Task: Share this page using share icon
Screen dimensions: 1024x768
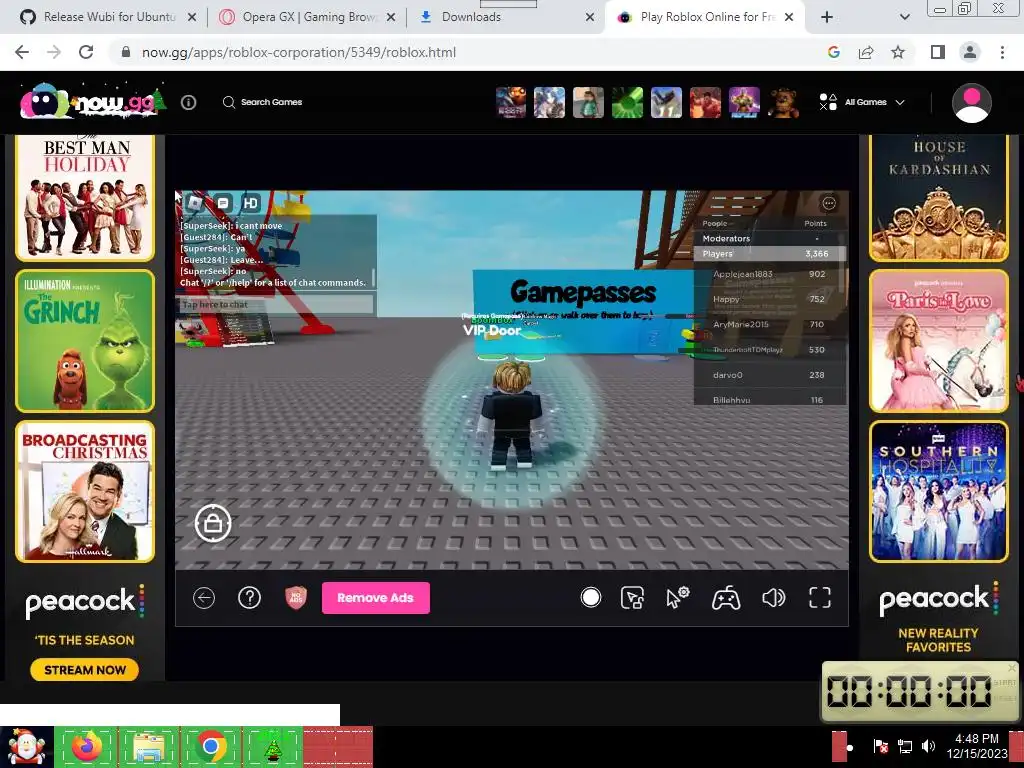Action: click(x=866, y=52)
